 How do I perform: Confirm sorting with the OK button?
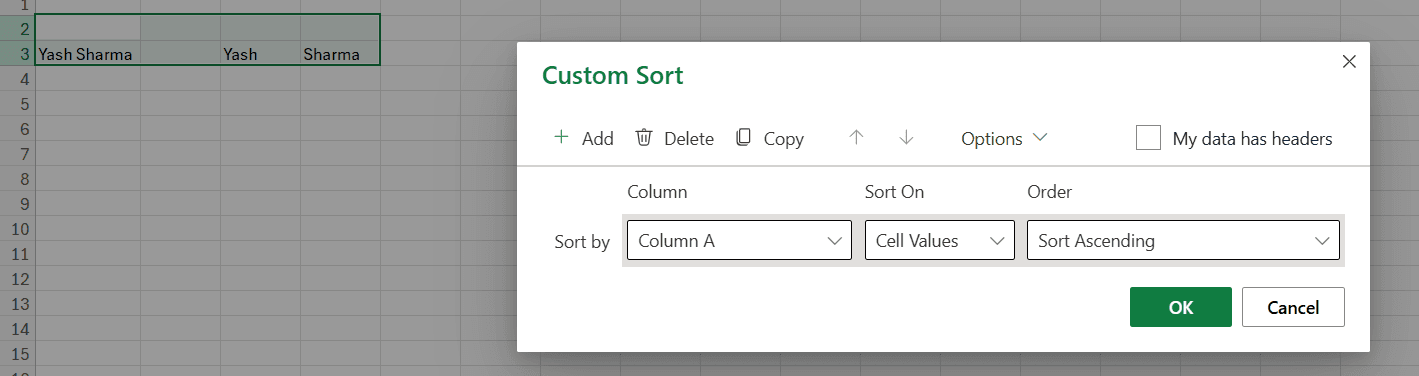1181,307
